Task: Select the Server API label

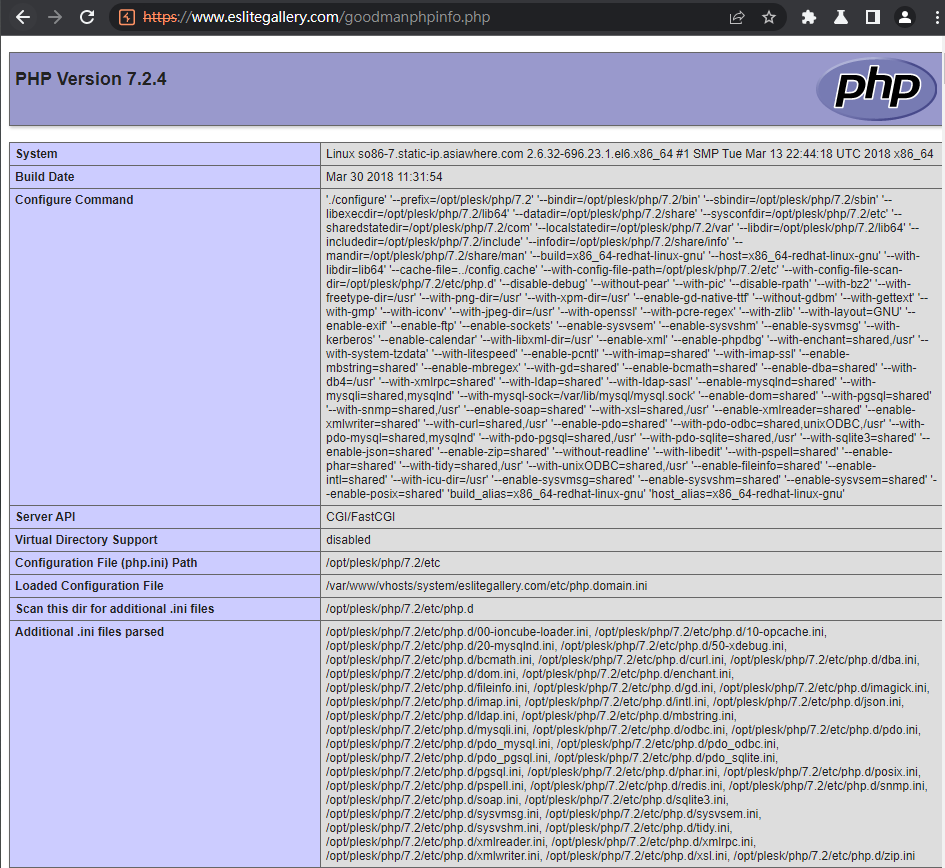Action: pos(46,517)
